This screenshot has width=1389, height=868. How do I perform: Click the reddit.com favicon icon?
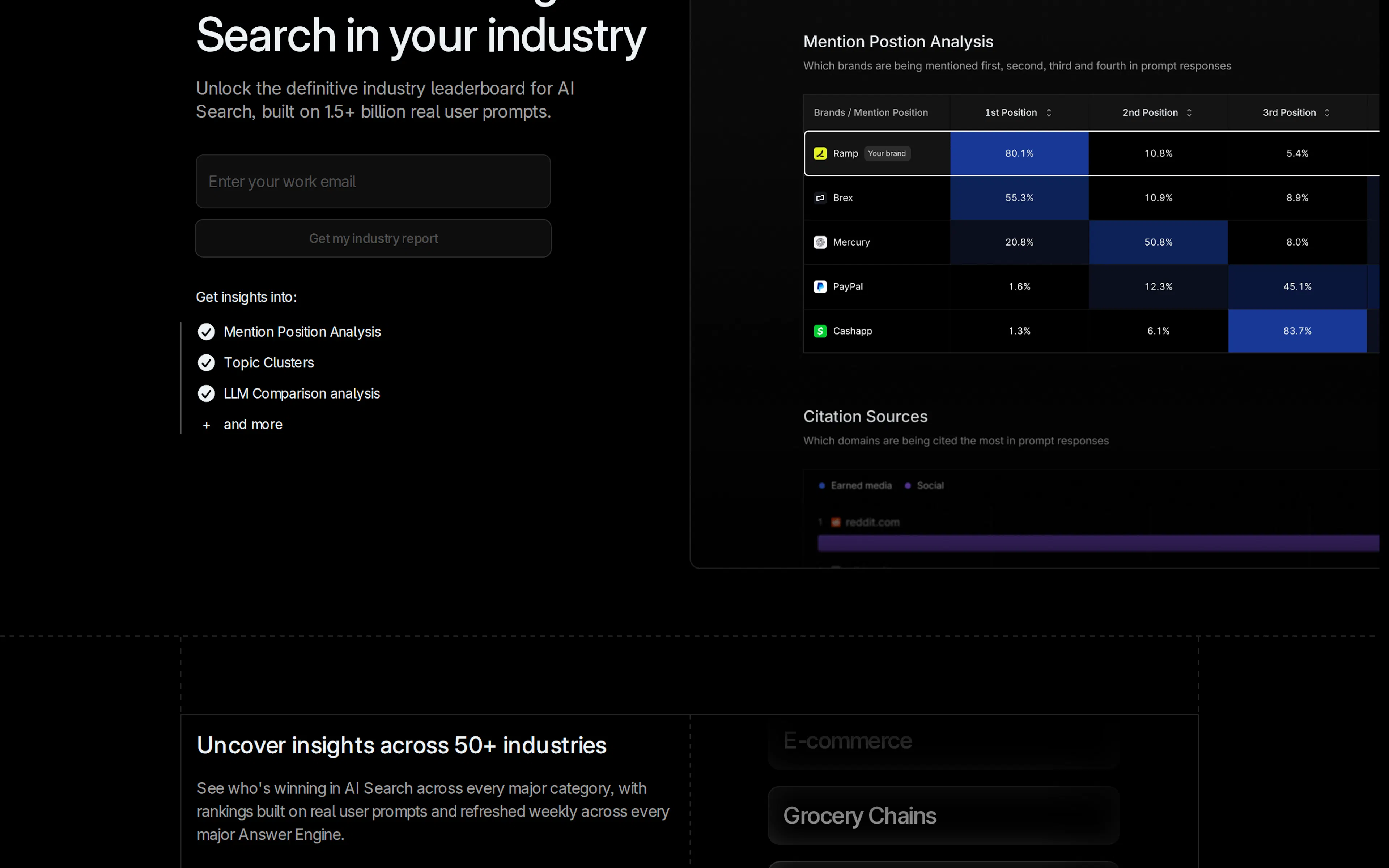(836, 522)
